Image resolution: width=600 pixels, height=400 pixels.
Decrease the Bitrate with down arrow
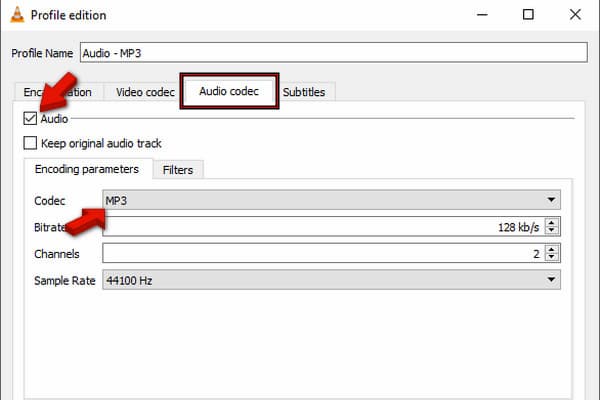(x=551, y=231)
